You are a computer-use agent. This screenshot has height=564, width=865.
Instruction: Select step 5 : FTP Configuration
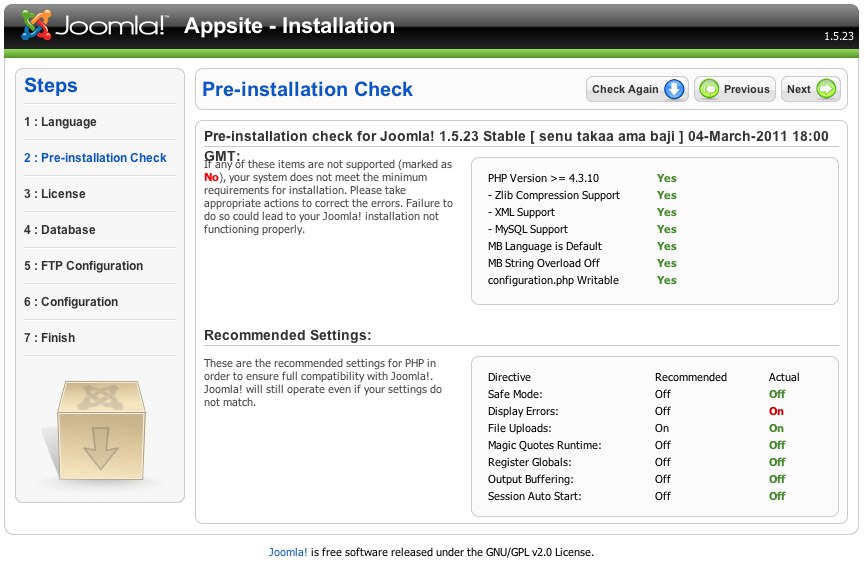83,266
